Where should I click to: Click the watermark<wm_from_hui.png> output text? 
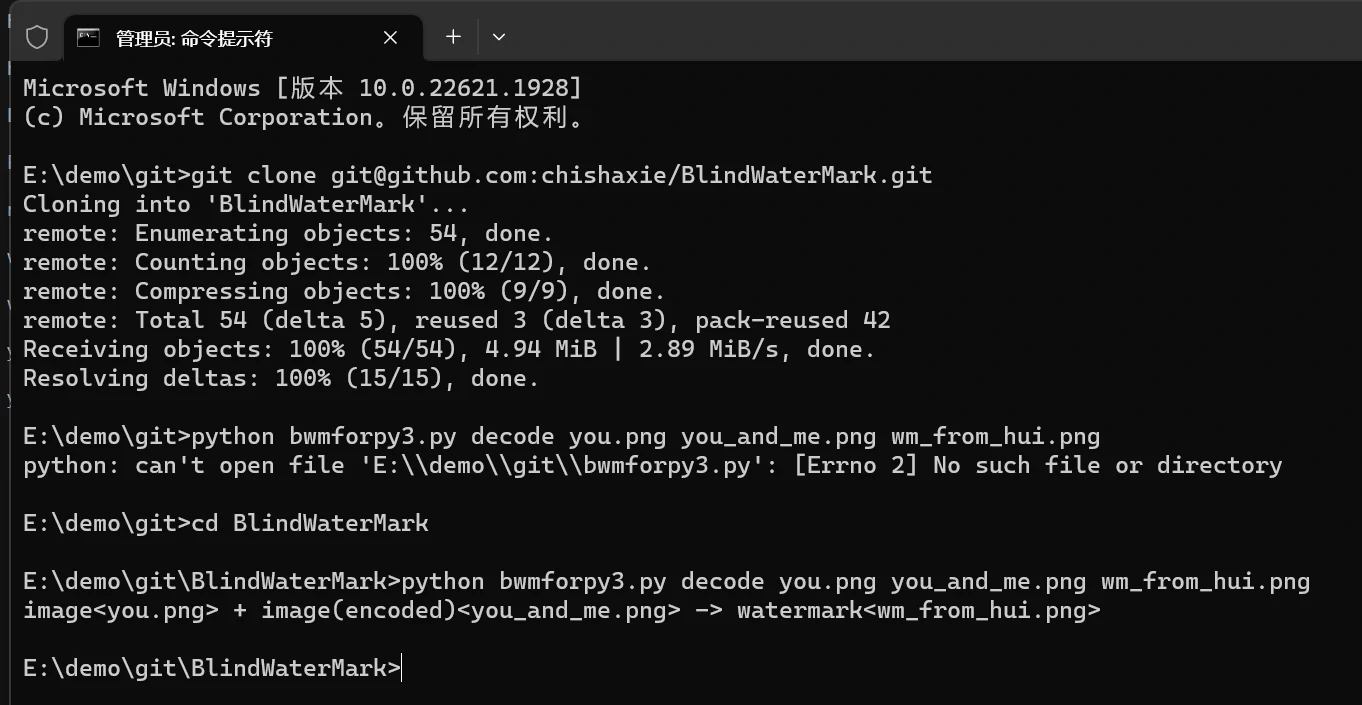click(x=918, y=610)
